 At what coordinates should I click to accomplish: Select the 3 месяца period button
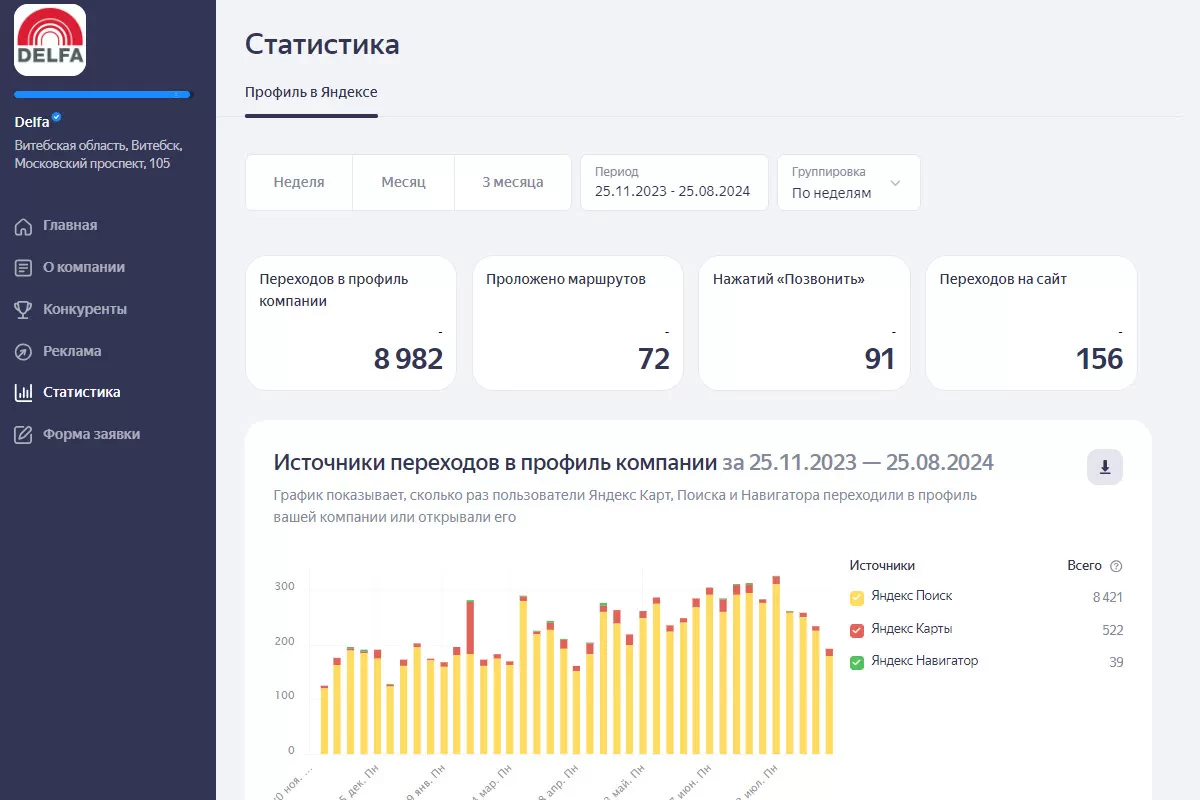click(513, 182)
